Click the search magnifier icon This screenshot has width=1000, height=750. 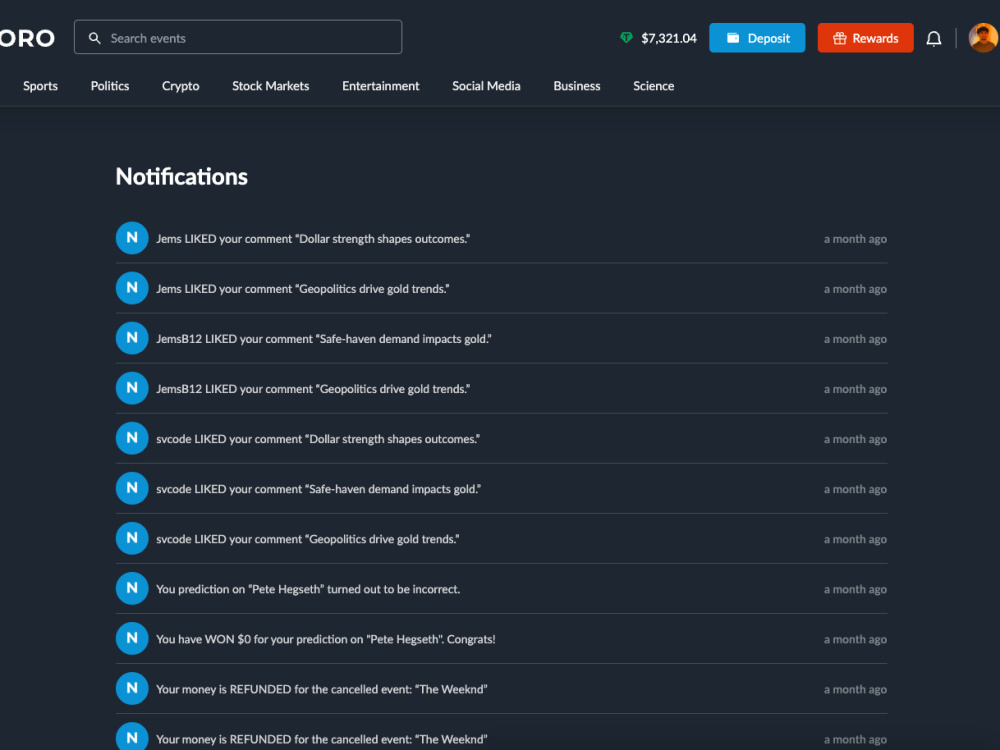pyautogui.click(x=94, y=38)
